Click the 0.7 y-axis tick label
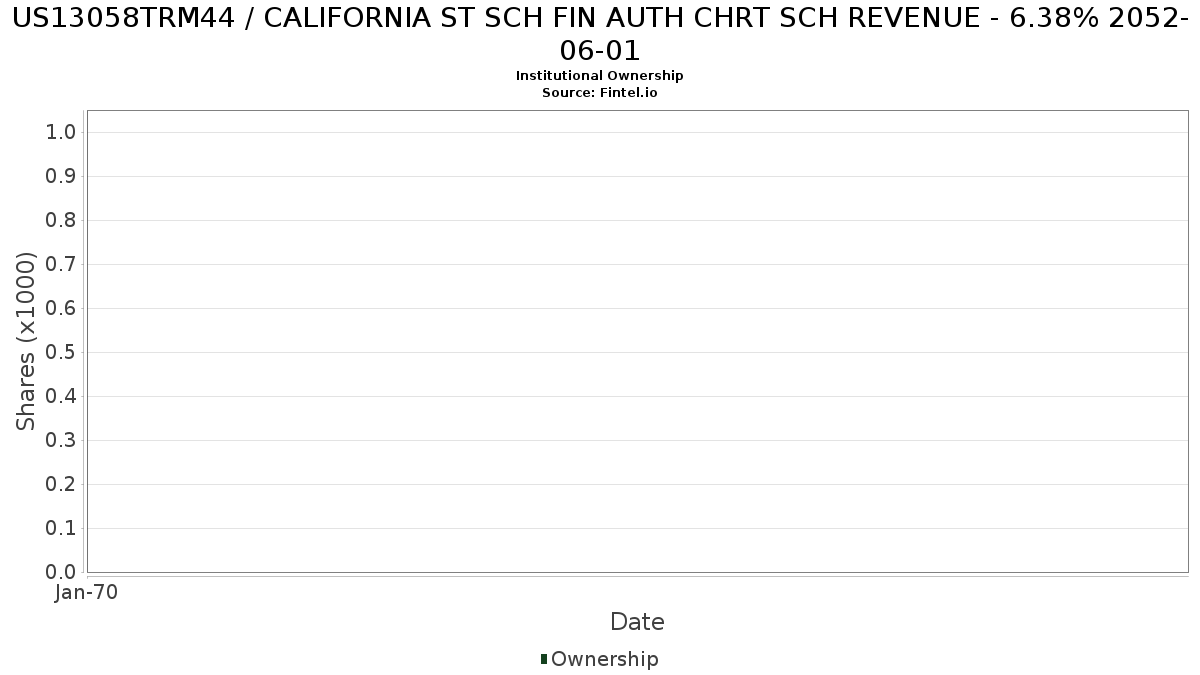The height and width of the screenshot is (675, 1200). 62,264
